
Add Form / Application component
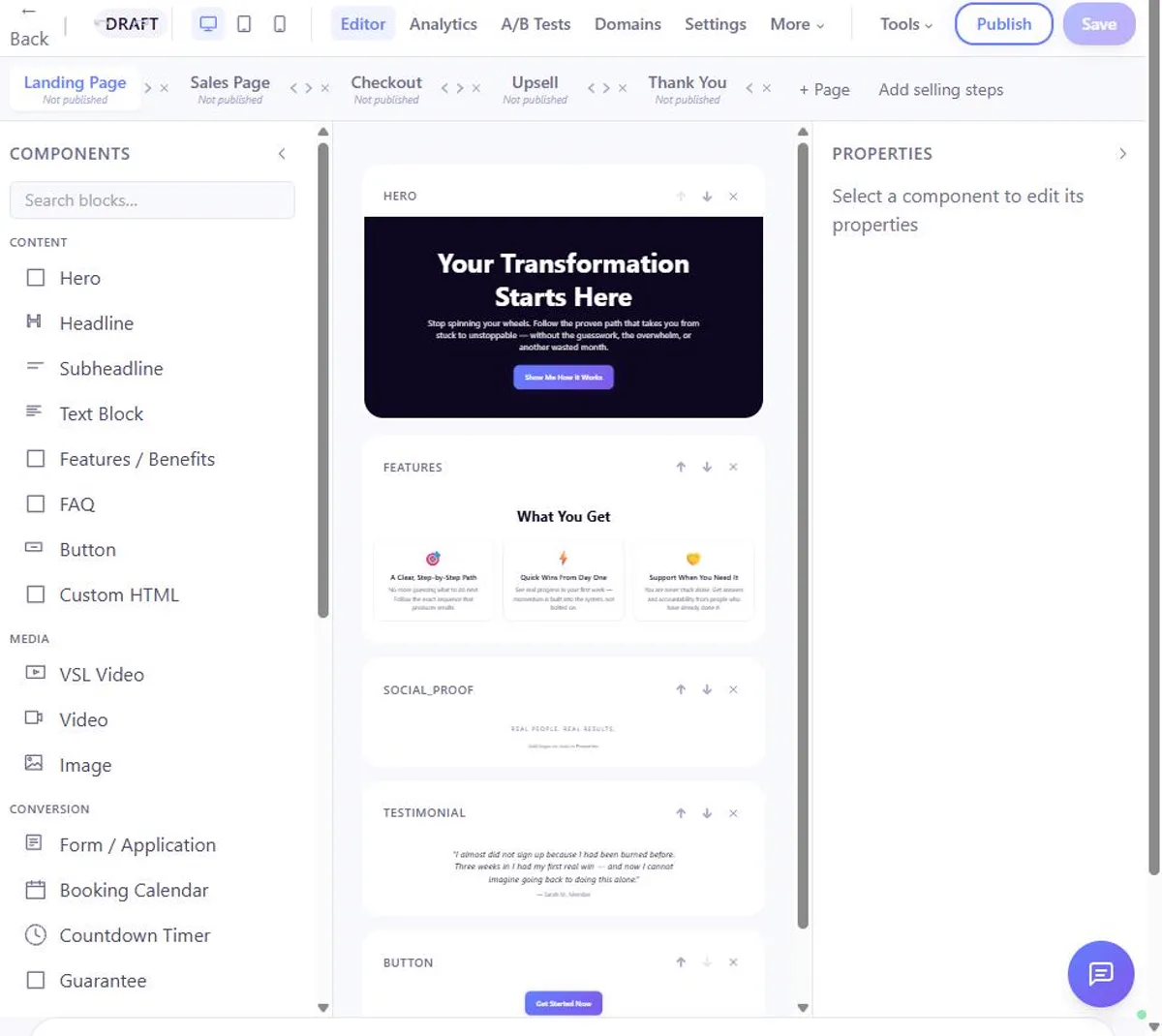152,845
